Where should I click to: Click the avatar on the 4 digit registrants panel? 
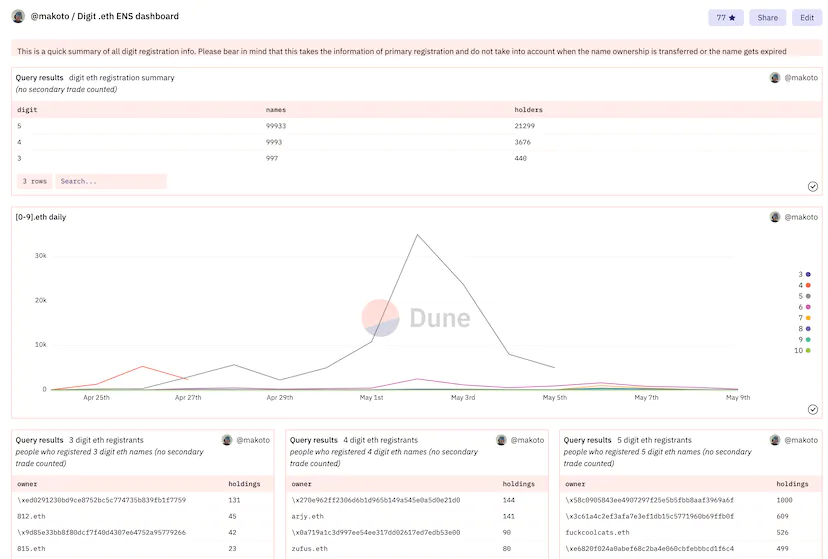501,440
